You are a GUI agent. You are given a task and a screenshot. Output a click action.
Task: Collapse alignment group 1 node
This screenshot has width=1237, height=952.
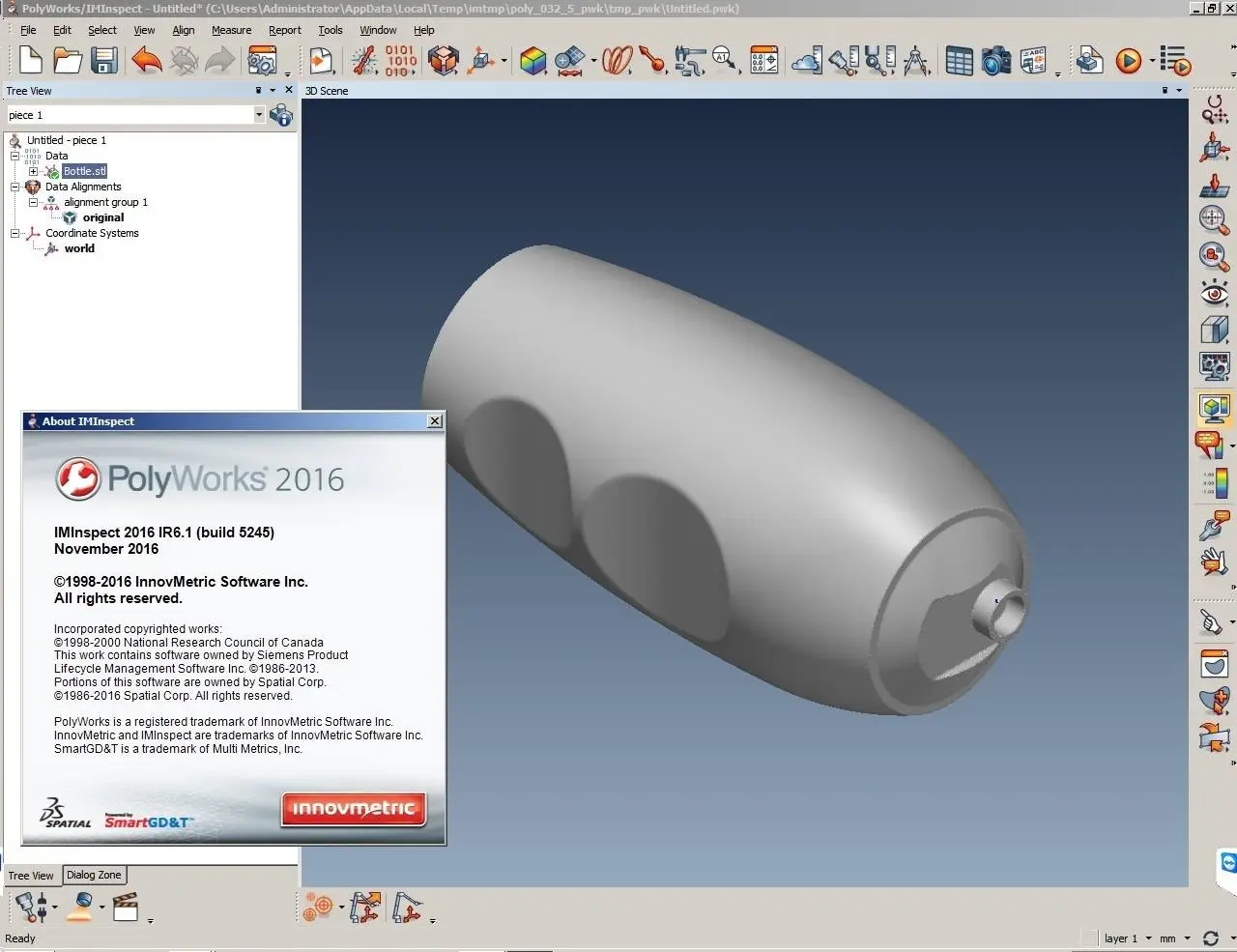33,202
